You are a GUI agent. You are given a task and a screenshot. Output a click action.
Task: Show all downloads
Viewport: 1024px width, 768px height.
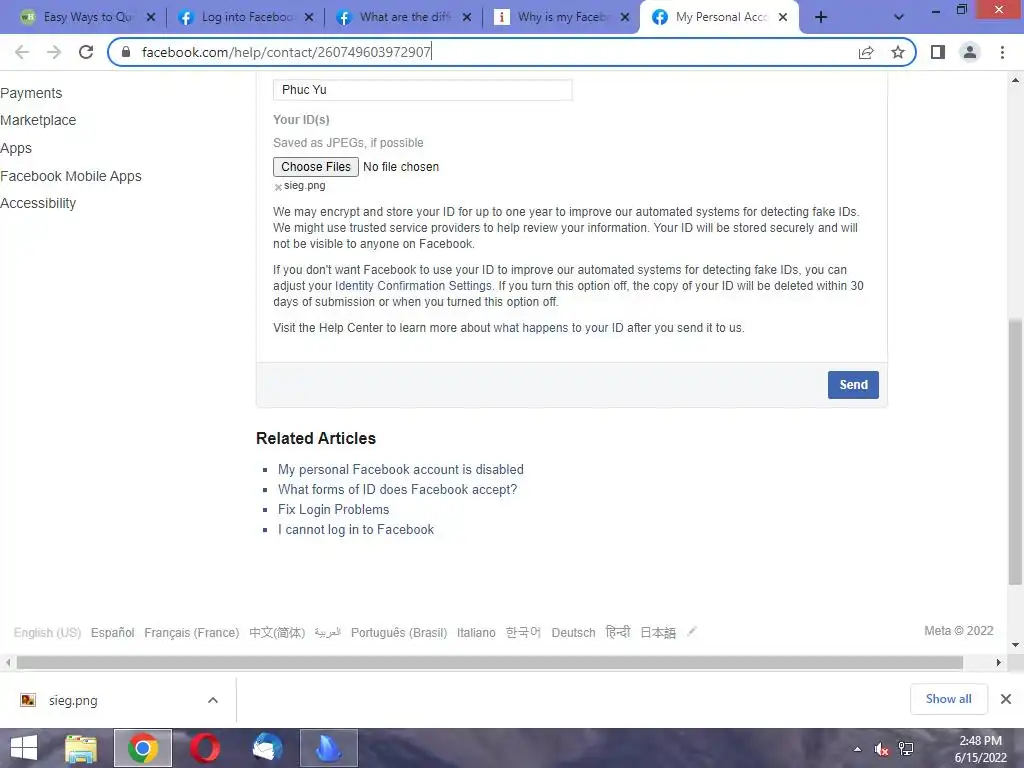948,699
